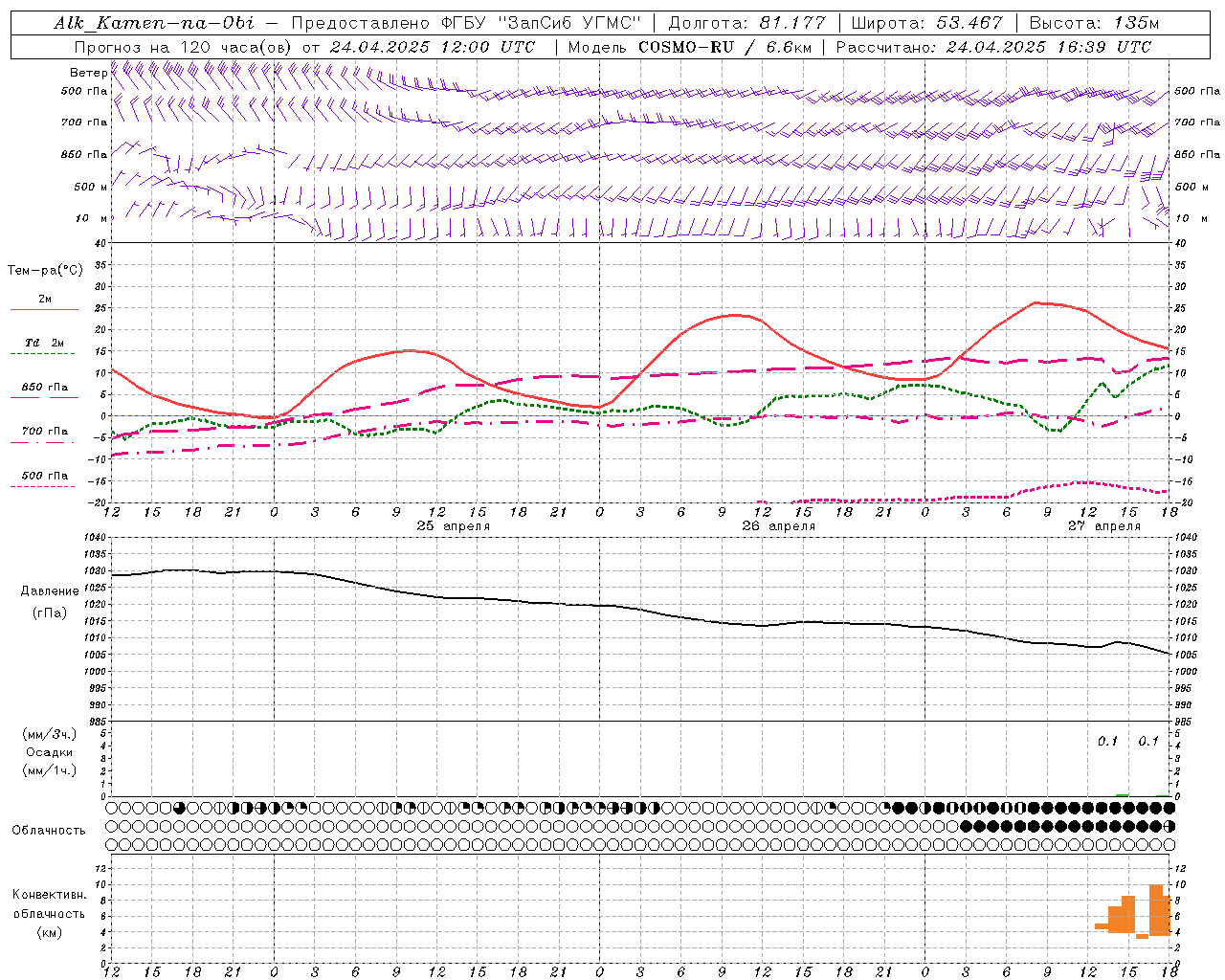Screen dimensions: 1225x980
Task: Click the tallest orange convective cloud bar
Action: (1156, 910)
